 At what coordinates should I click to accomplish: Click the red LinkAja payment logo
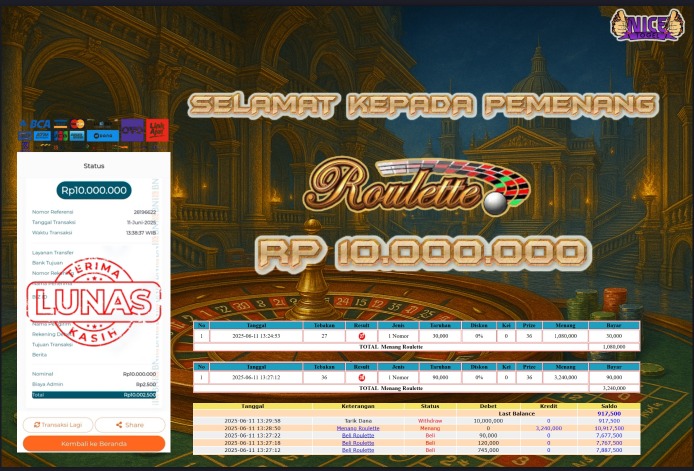click(157, 129)
